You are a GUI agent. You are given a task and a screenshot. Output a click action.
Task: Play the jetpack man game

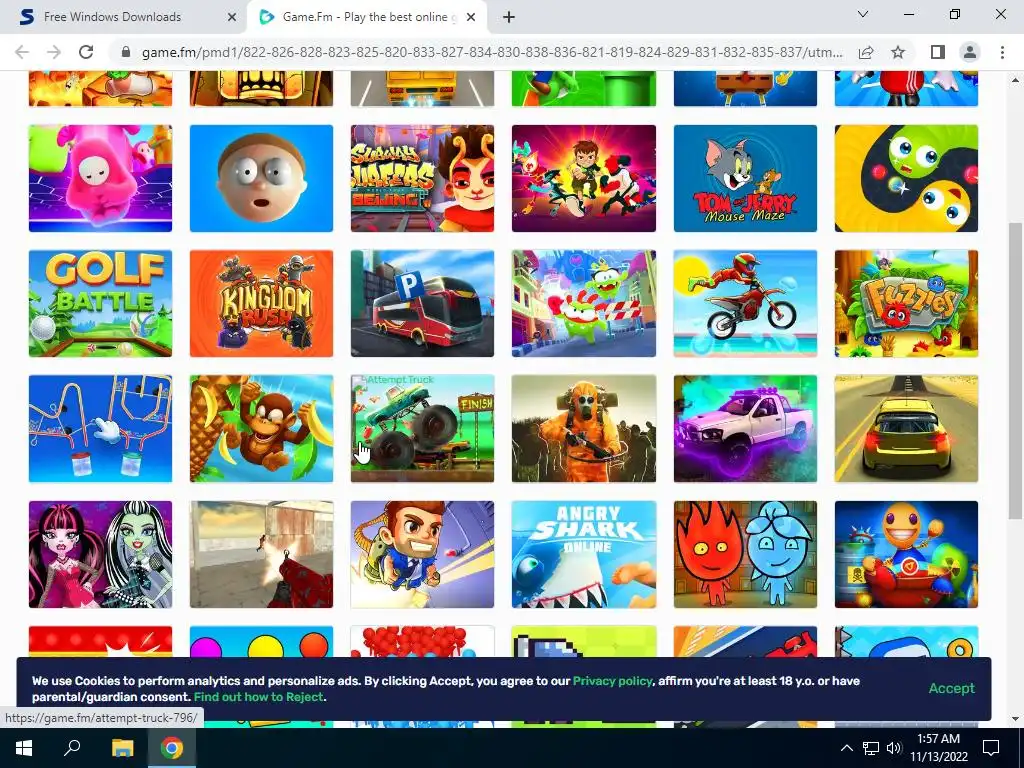pos(423,554)
